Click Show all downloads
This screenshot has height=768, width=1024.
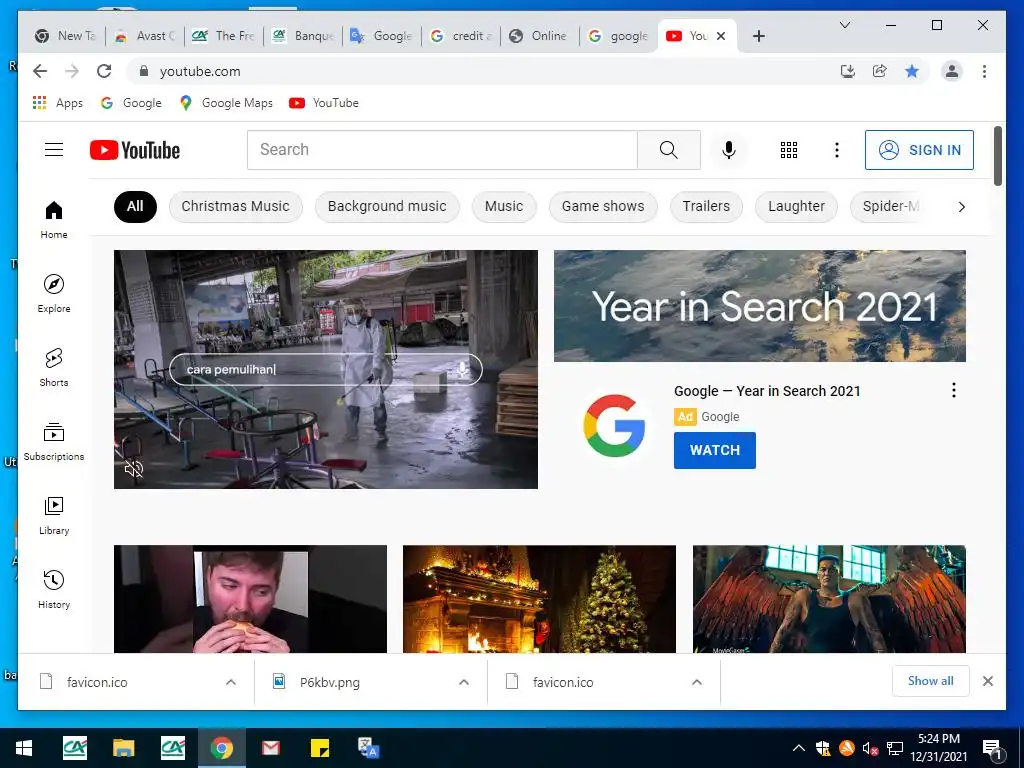(x=930, y=680)
